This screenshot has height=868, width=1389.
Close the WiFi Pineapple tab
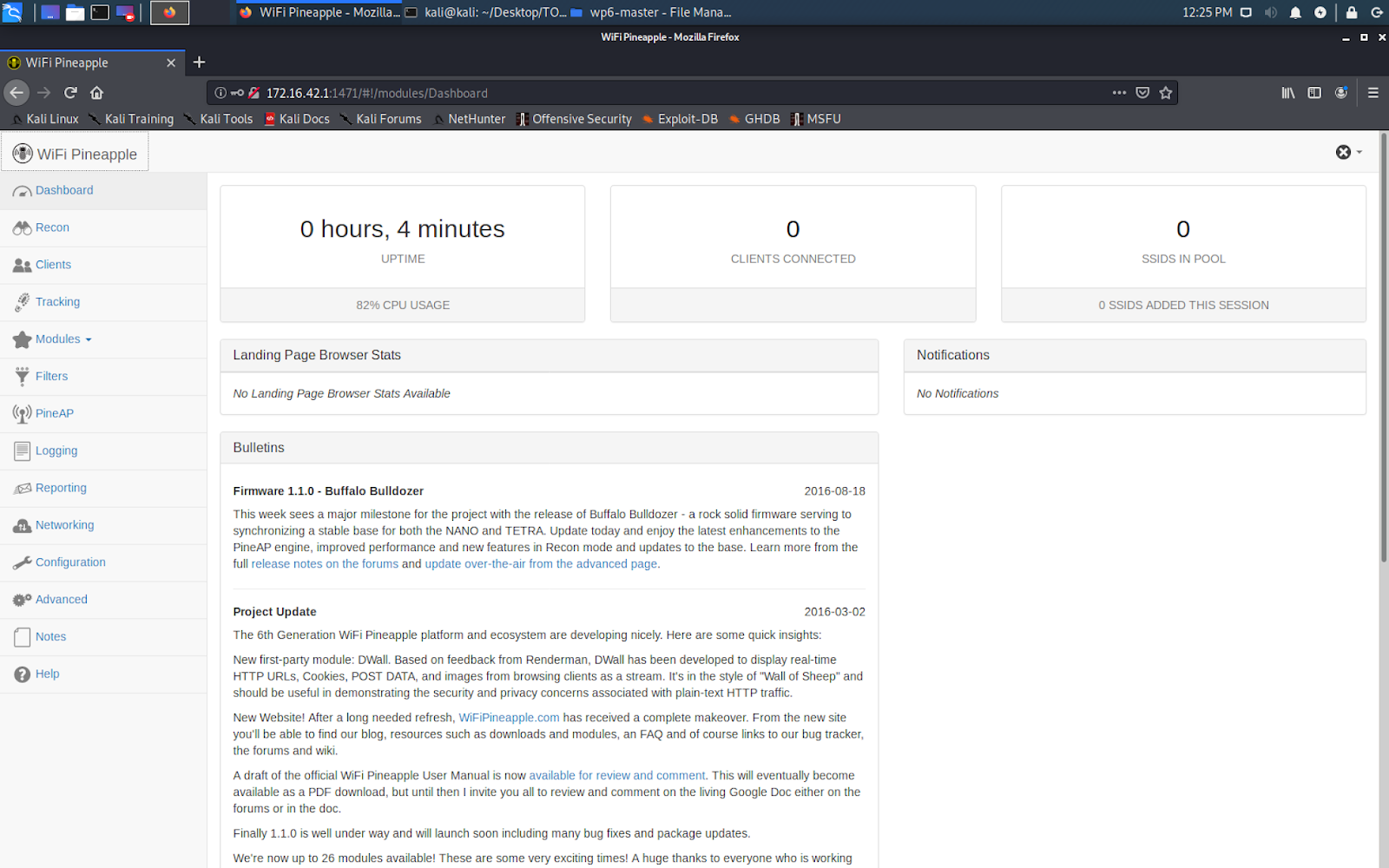pos(171,62)
